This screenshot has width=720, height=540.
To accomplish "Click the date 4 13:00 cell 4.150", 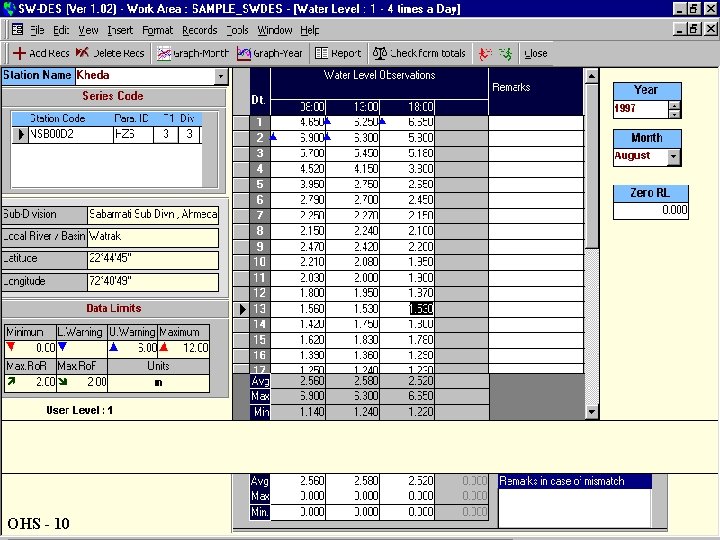I will (x=353, y=169).
